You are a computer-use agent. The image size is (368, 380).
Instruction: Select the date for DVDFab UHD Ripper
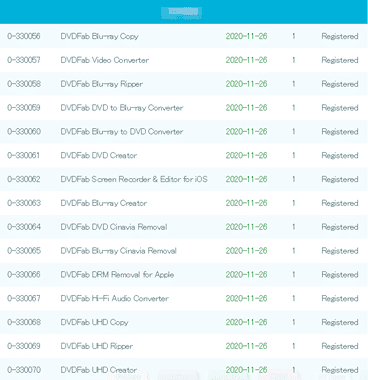(246, 346)
